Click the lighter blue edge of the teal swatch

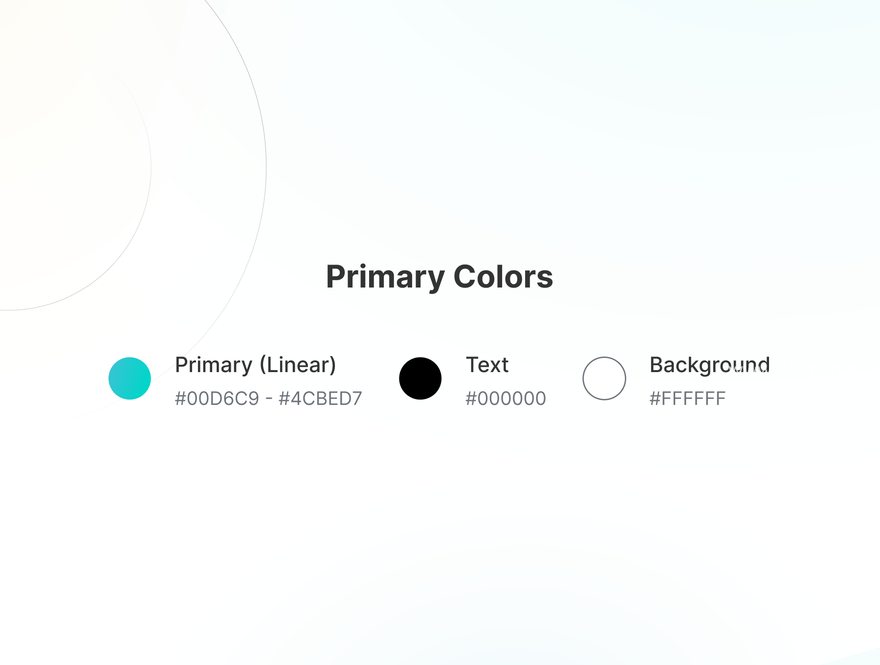coord(111,379)
